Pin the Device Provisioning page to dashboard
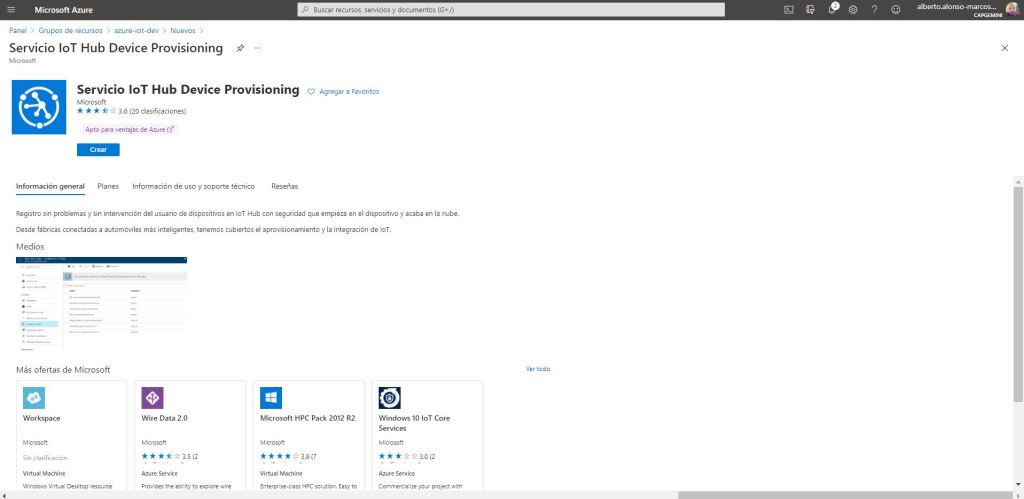1024x499 pixels. pyautogui.click(x=240, y=48)
